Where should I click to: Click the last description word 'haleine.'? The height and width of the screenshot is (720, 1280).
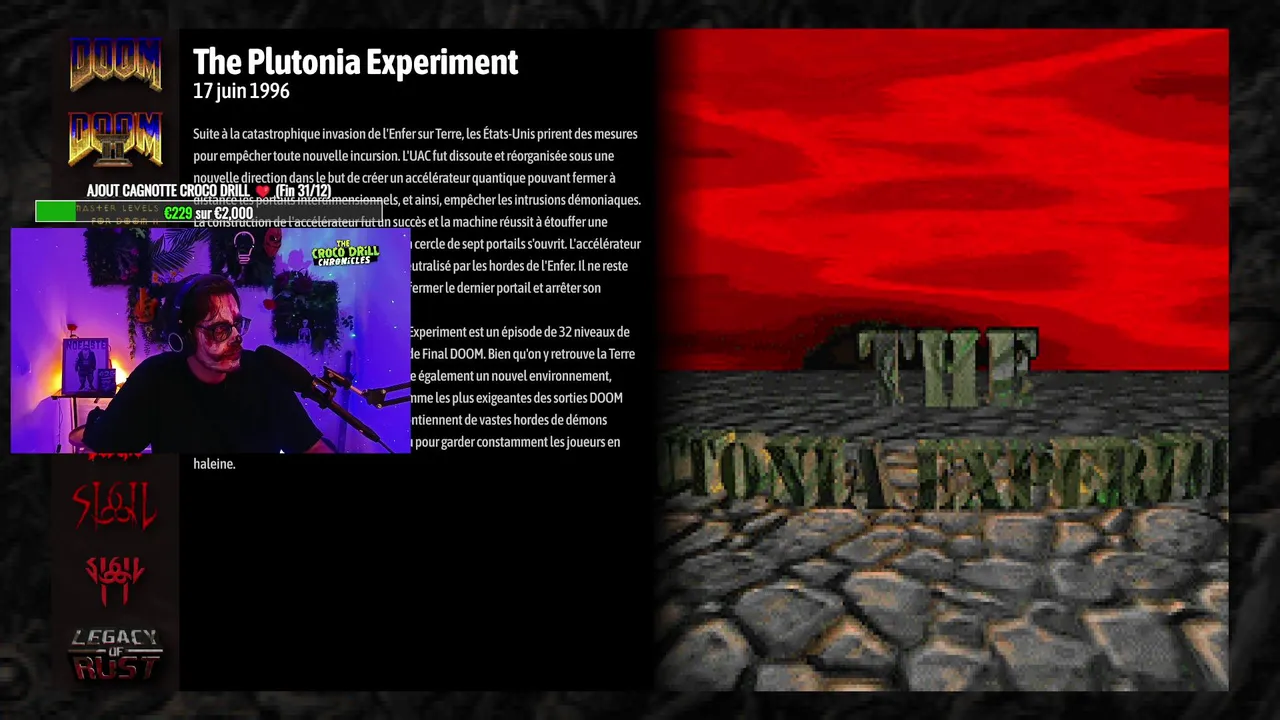coord(214,464)
